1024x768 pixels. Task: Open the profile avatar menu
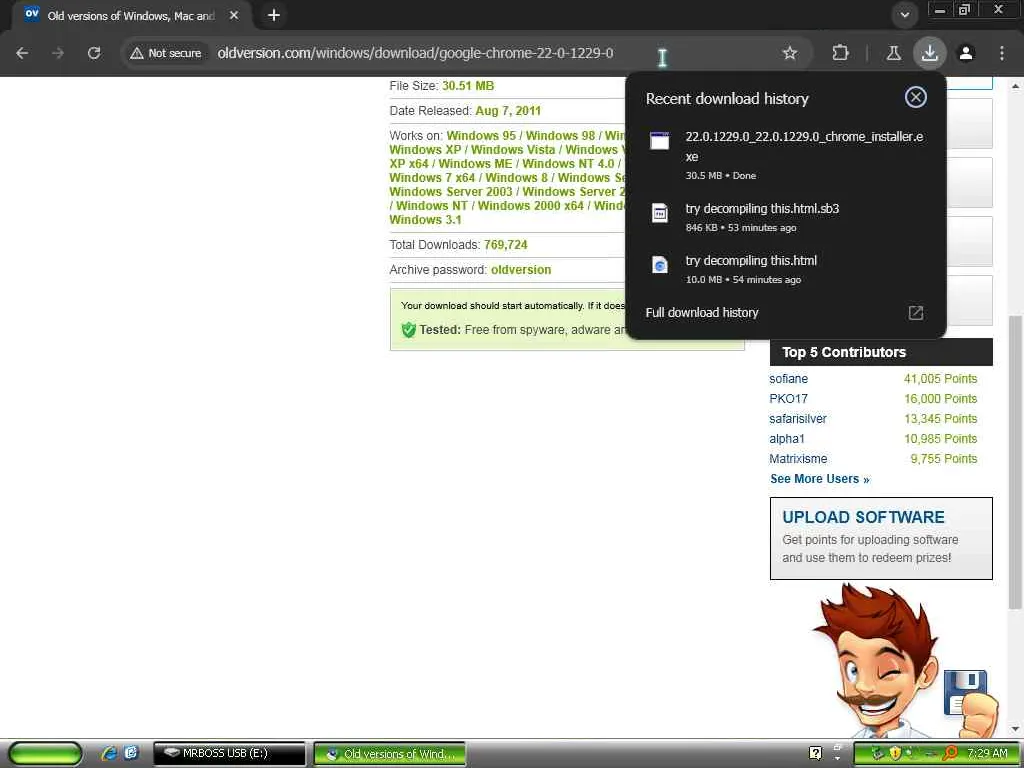[x=966, y=53]
